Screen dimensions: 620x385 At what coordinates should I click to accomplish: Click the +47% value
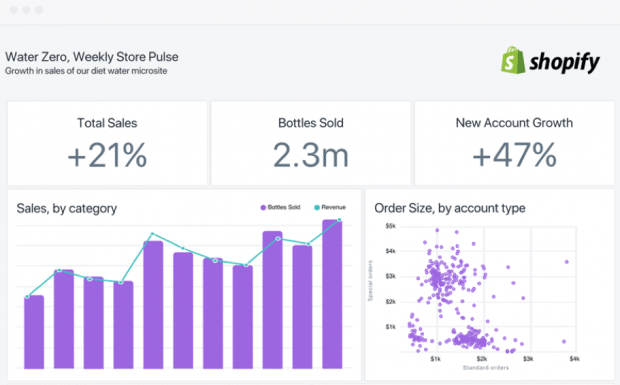514,155
